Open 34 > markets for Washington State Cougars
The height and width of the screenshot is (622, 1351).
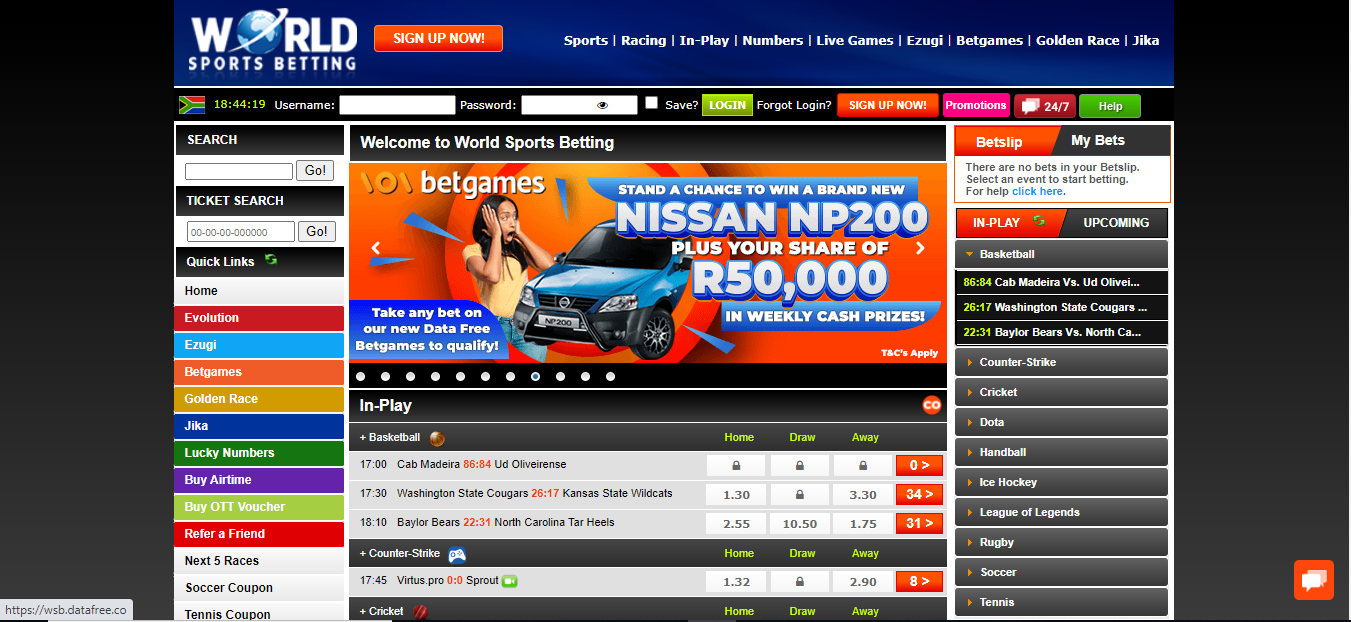(919, 495)
